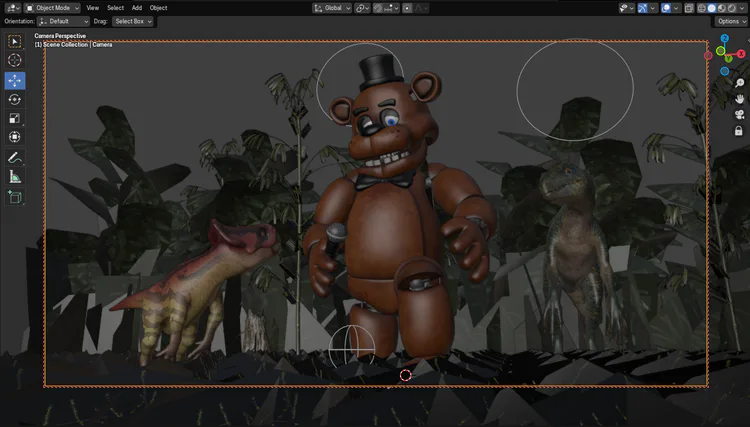Click the zoom view magnifier icon
The width and height of the screenshot is (750, 427).
(739, 83)
